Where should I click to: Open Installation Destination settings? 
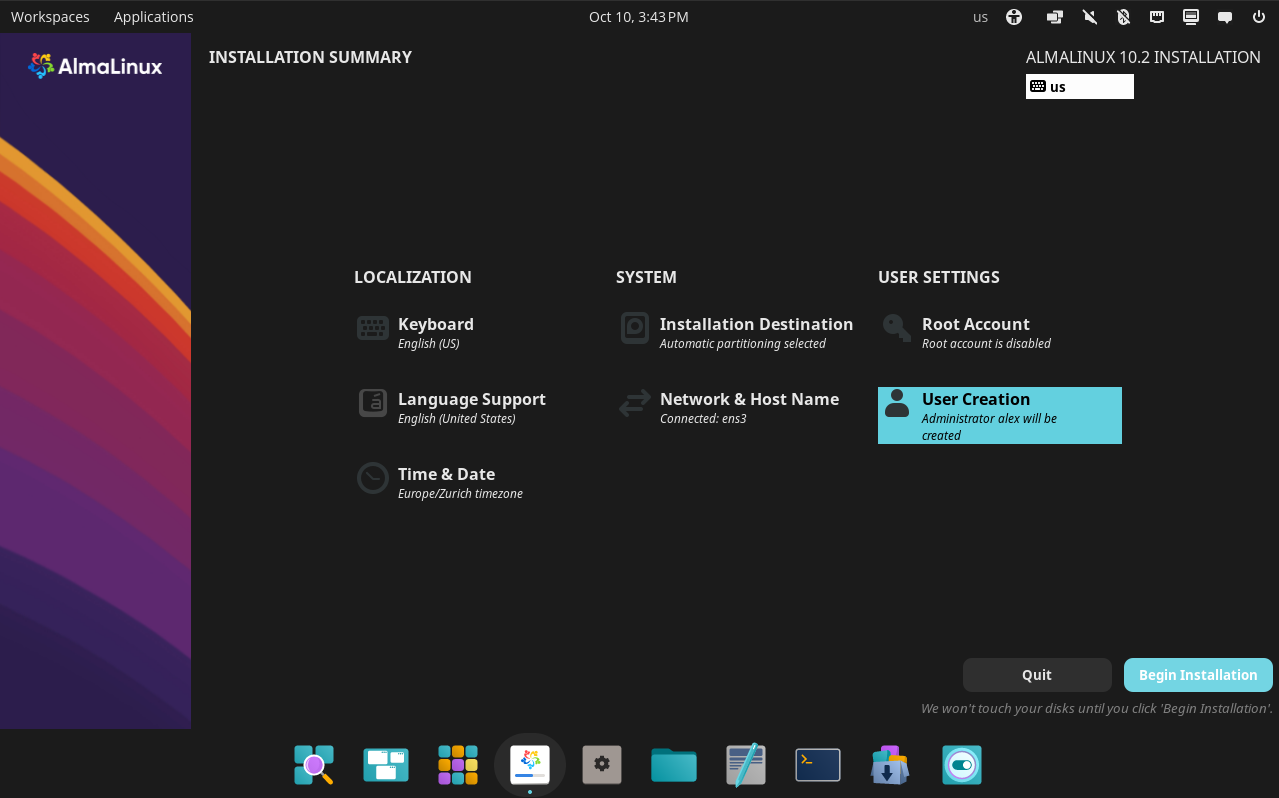(736, 333)
